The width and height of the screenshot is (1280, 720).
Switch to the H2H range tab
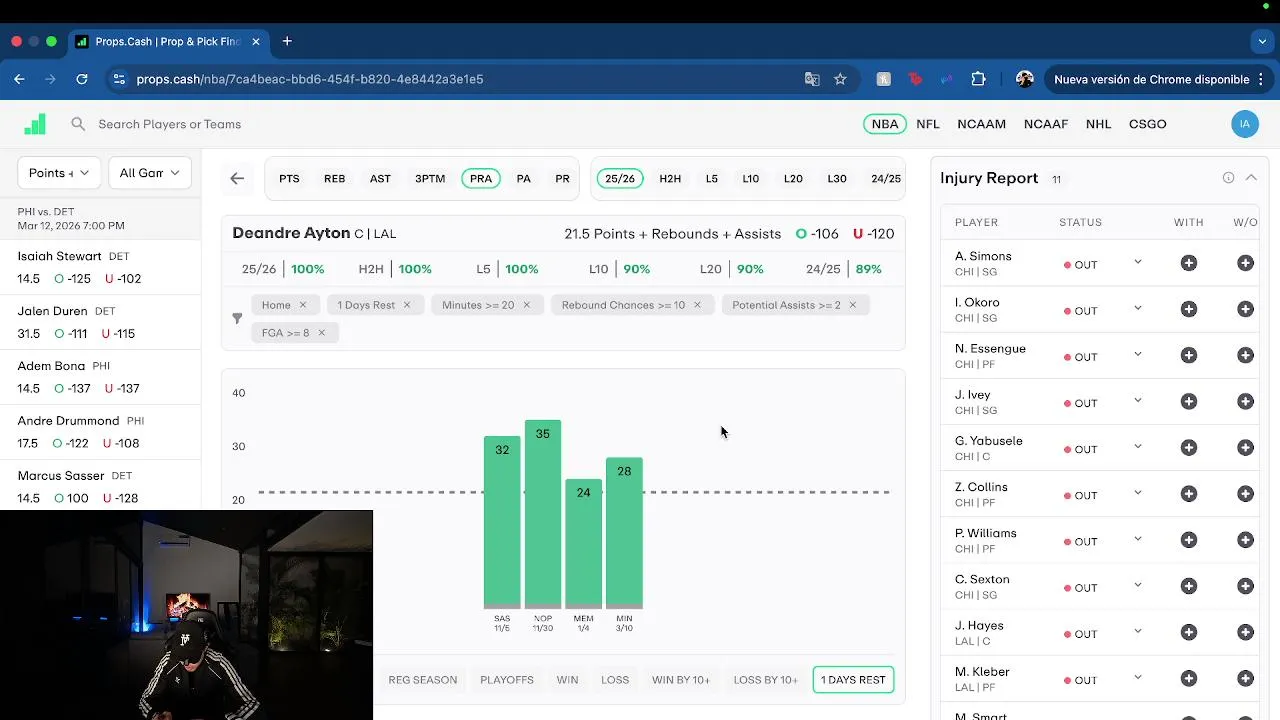pyautogui.click(x=670, y=179)
